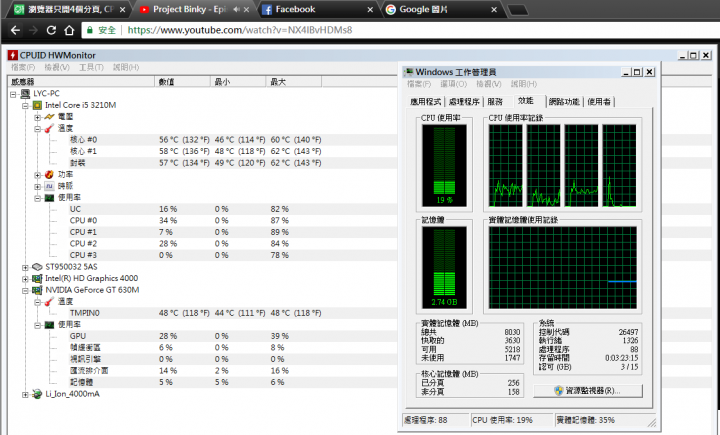Click the Windows 工作管理員 title bar icon

tap(409, 72)
